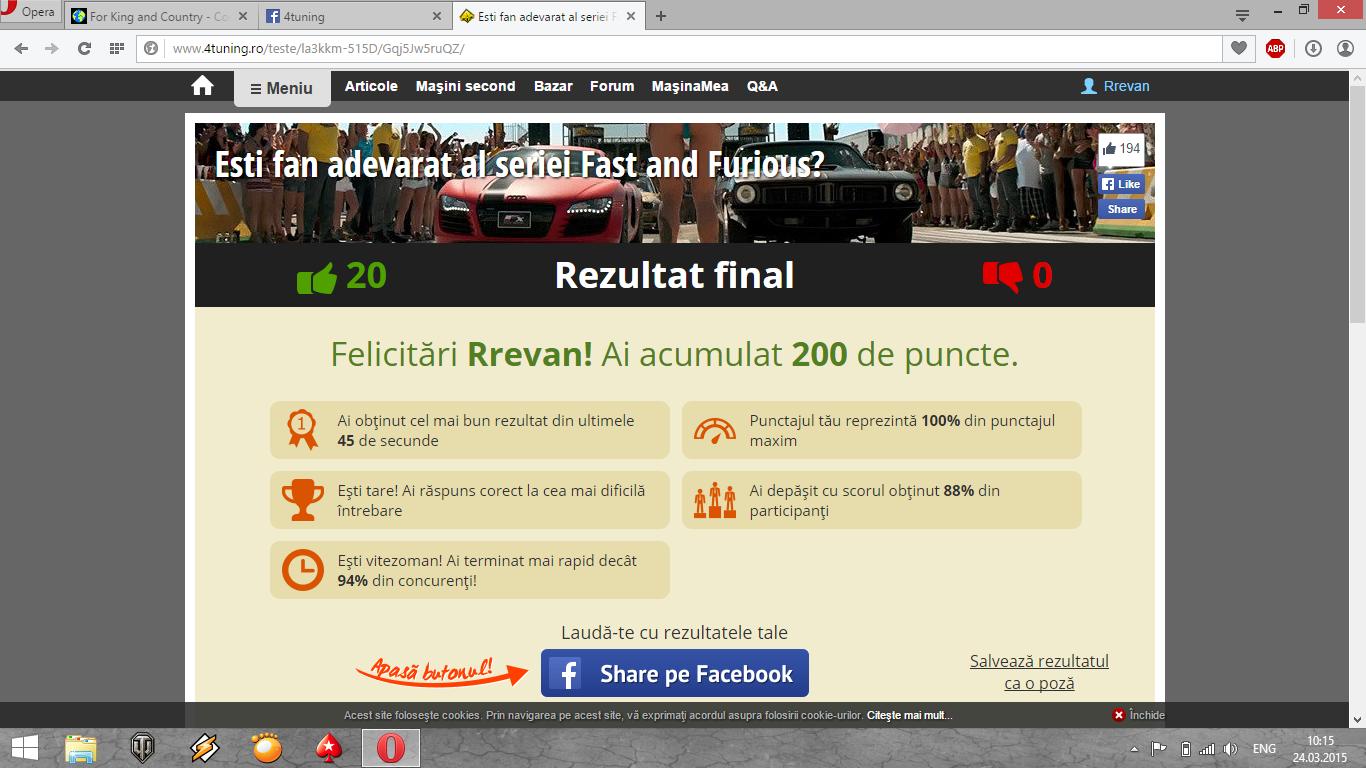Open the Windows Start menu
The height and width of the screenshot is (768, 1366).
(24, 747)
